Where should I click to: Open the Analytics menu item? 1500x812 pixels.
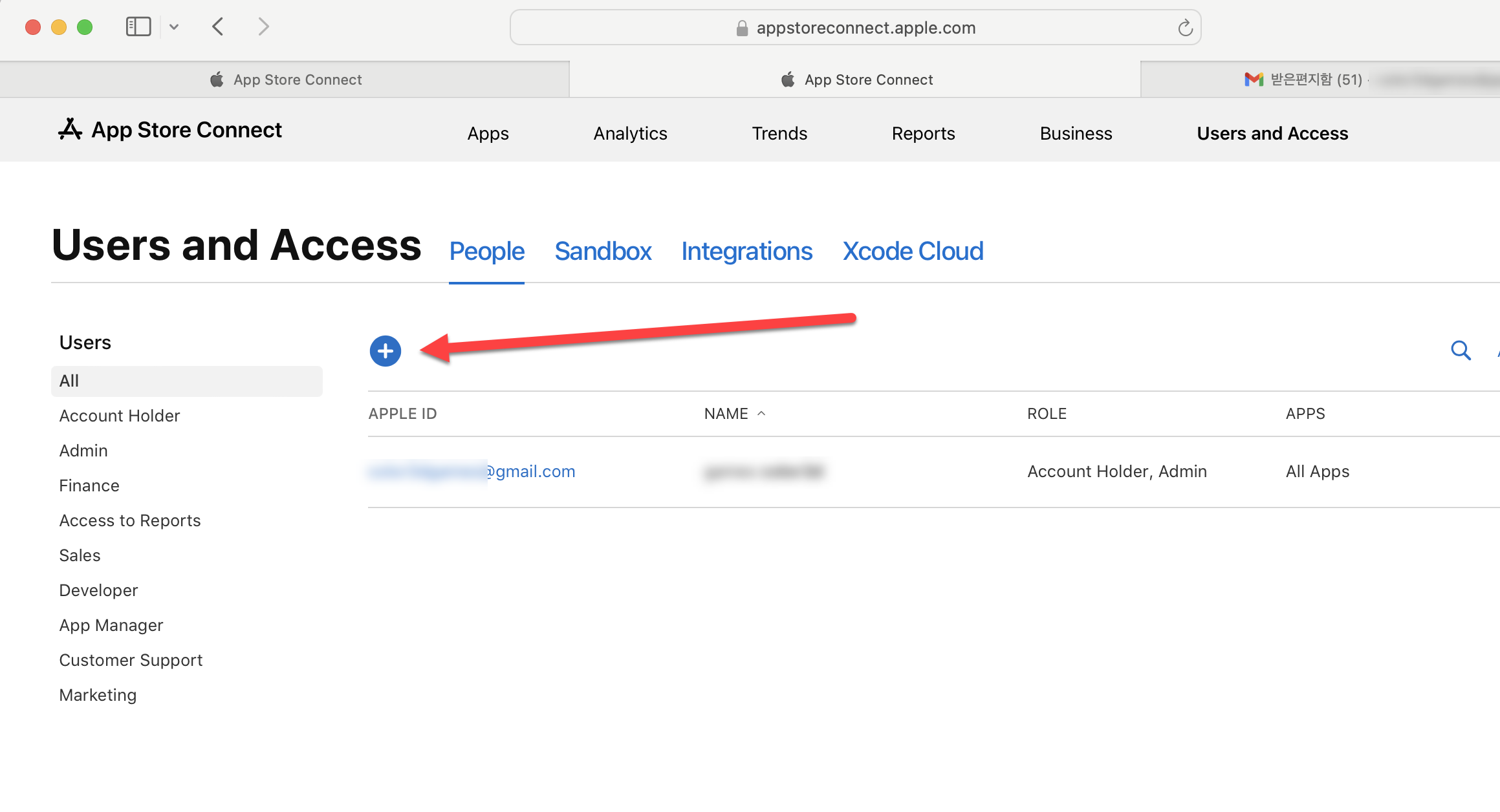click(630, 133)
